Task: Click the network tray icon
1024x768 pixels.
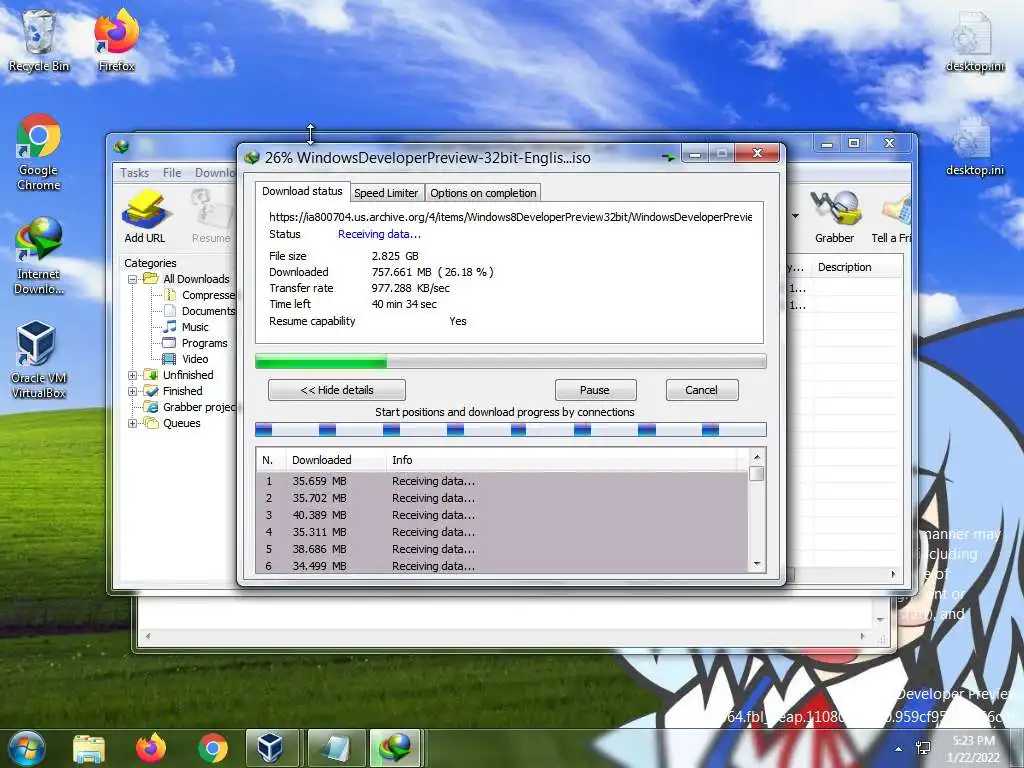Action: click(923, 748)
